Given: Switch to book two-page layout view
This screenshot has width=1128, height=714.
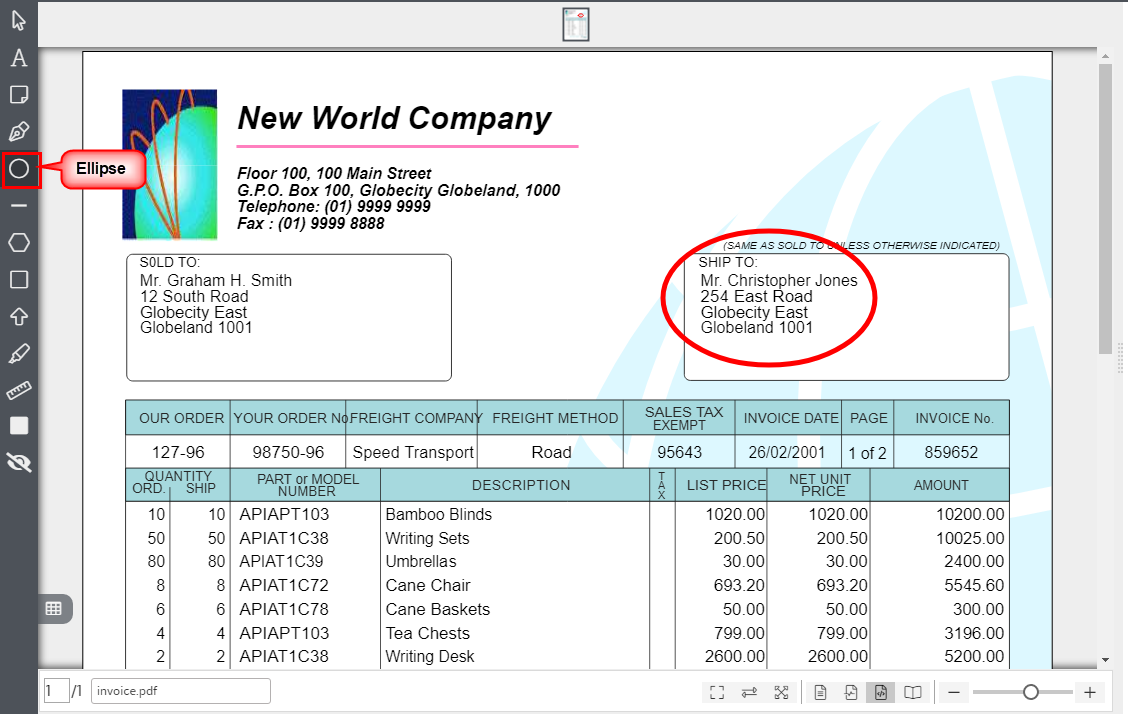Looking at the screenshot, I should 913,692.
